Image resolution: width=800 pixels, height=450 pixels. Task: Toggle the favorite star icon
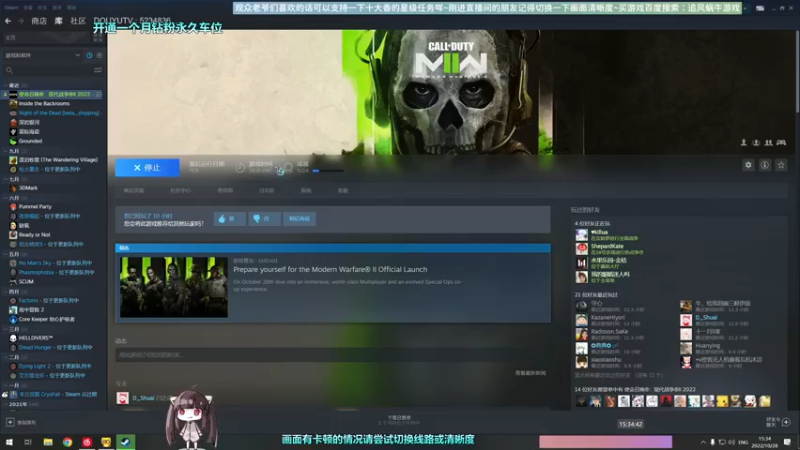click(781, 165)
